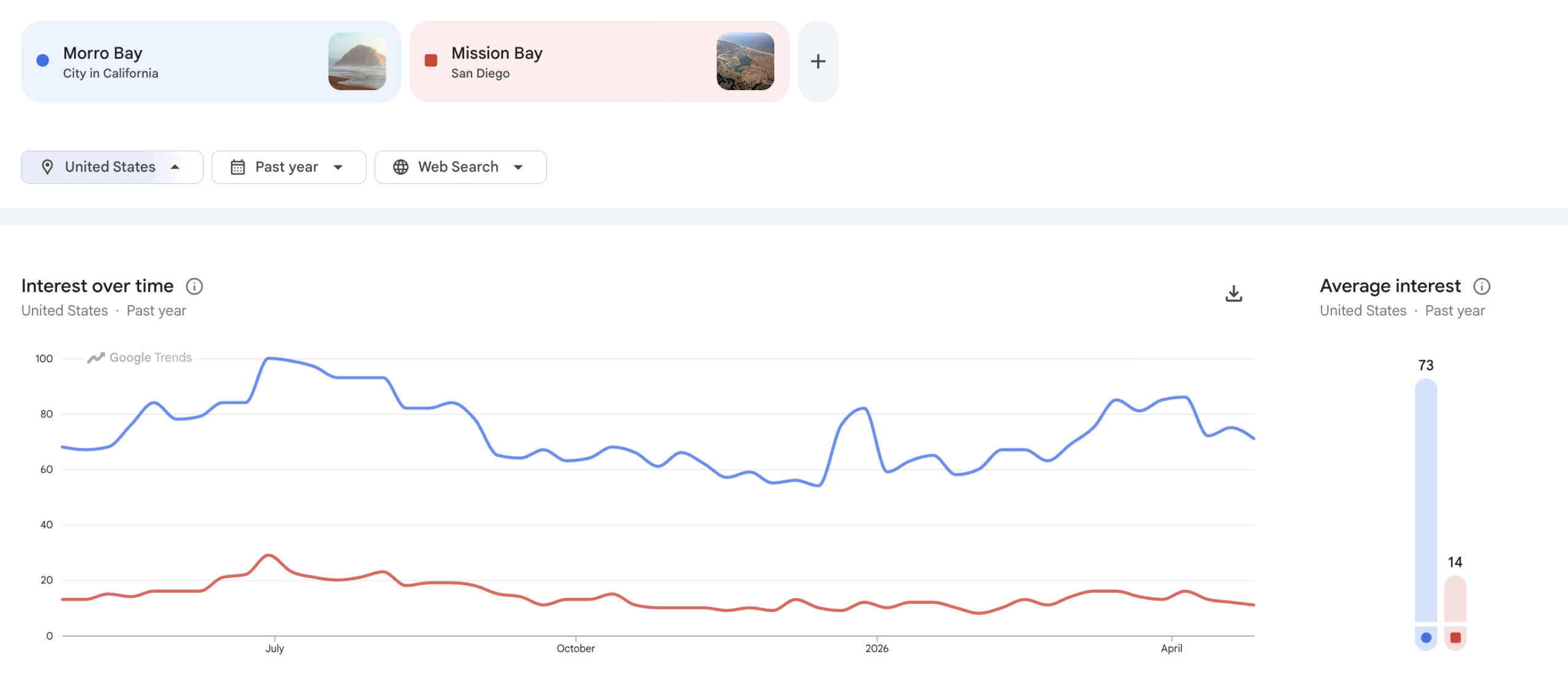Open the Past year time range dropdown
Screen dimensions: 1568x688
pyautogui.click(x=289, y=167)
